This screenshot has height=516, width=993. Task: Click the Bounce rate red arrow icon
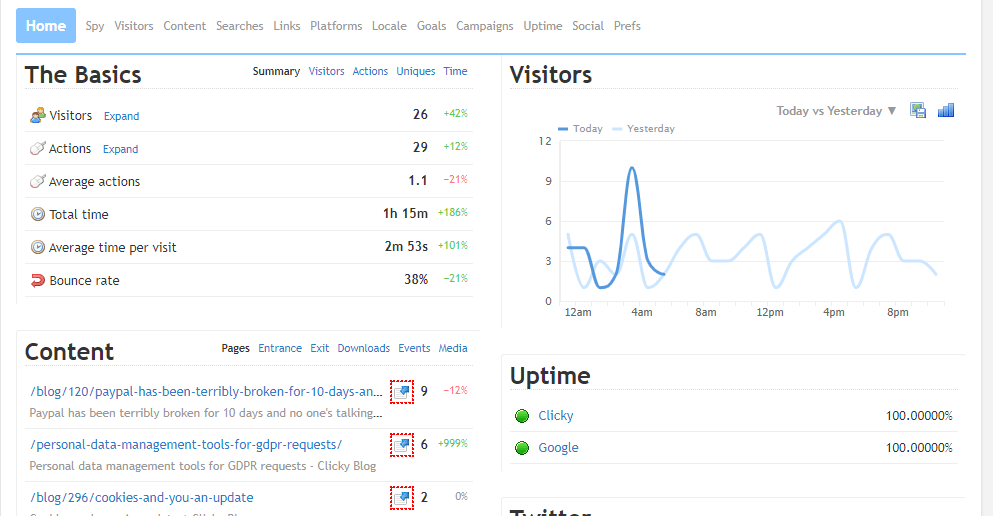(x=38, y=280)
